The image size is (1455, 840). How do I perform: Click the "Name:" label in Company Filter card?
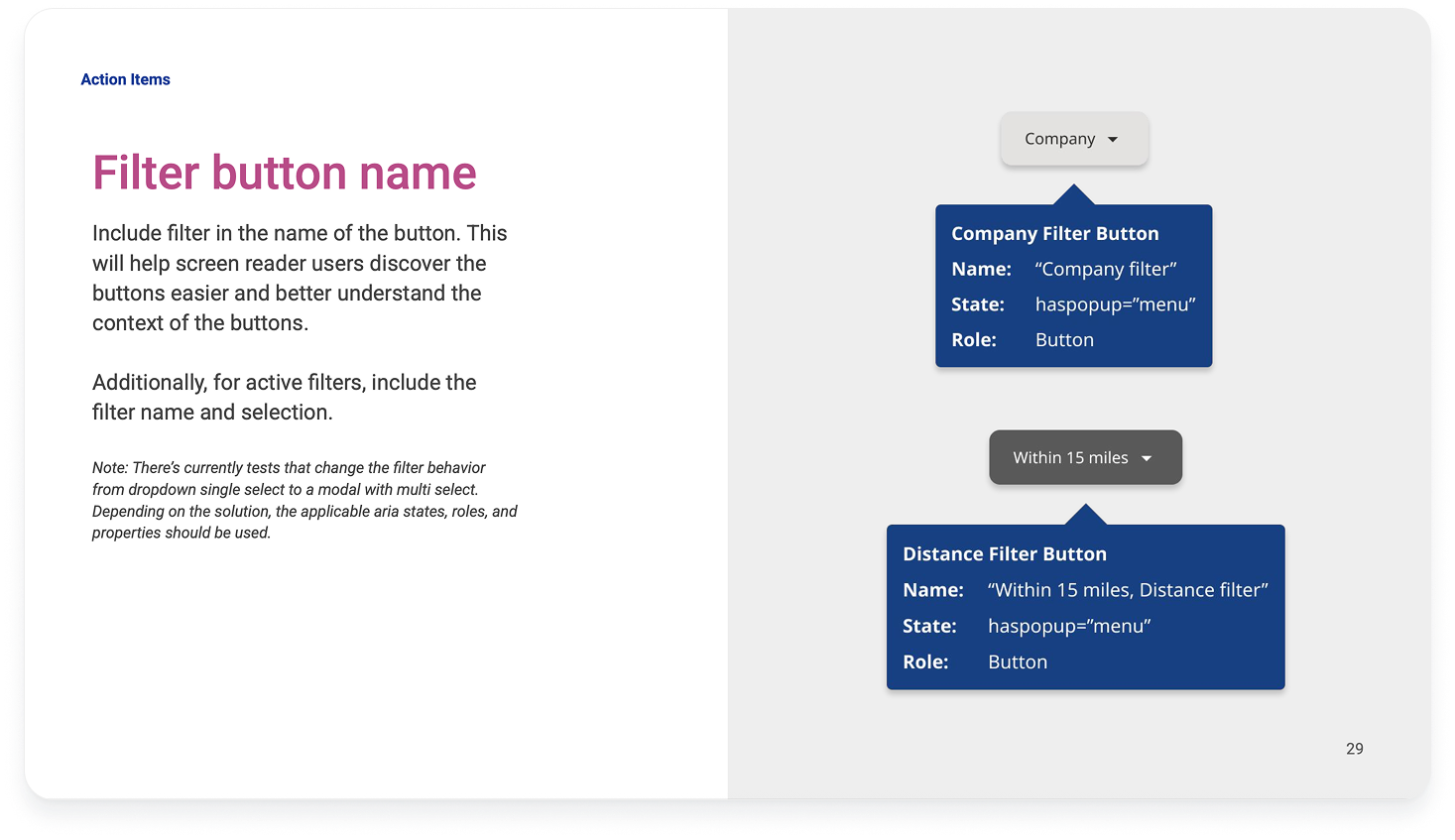(981, 269)
